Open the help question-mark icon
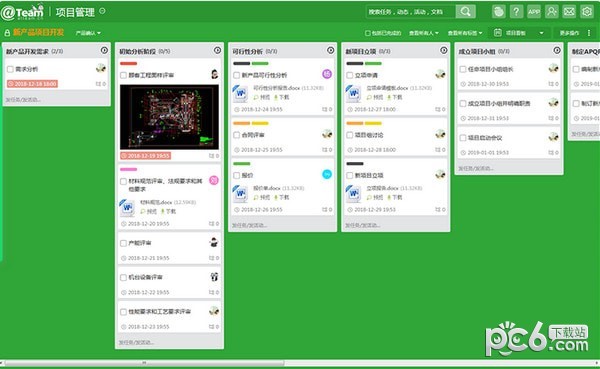 click(516, 11)
